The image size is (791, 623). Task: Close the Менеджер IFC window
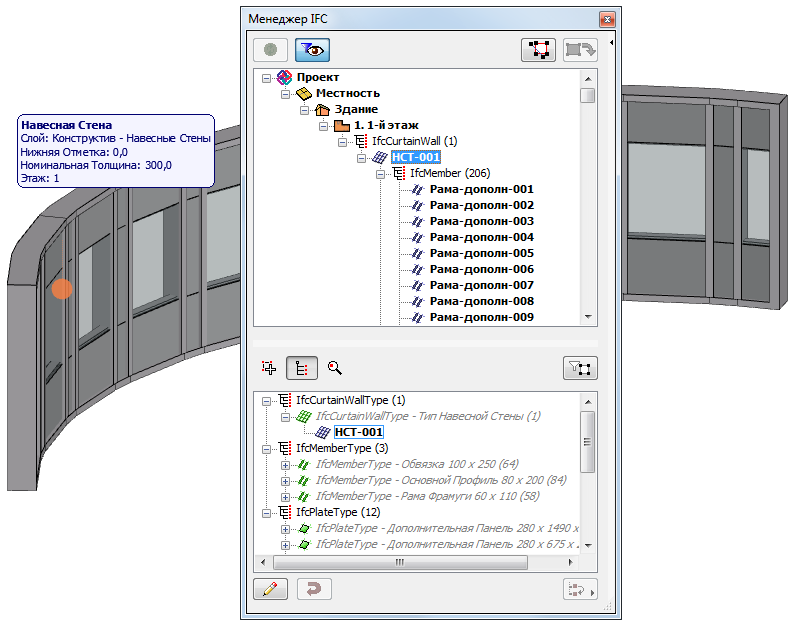(607, 19)
